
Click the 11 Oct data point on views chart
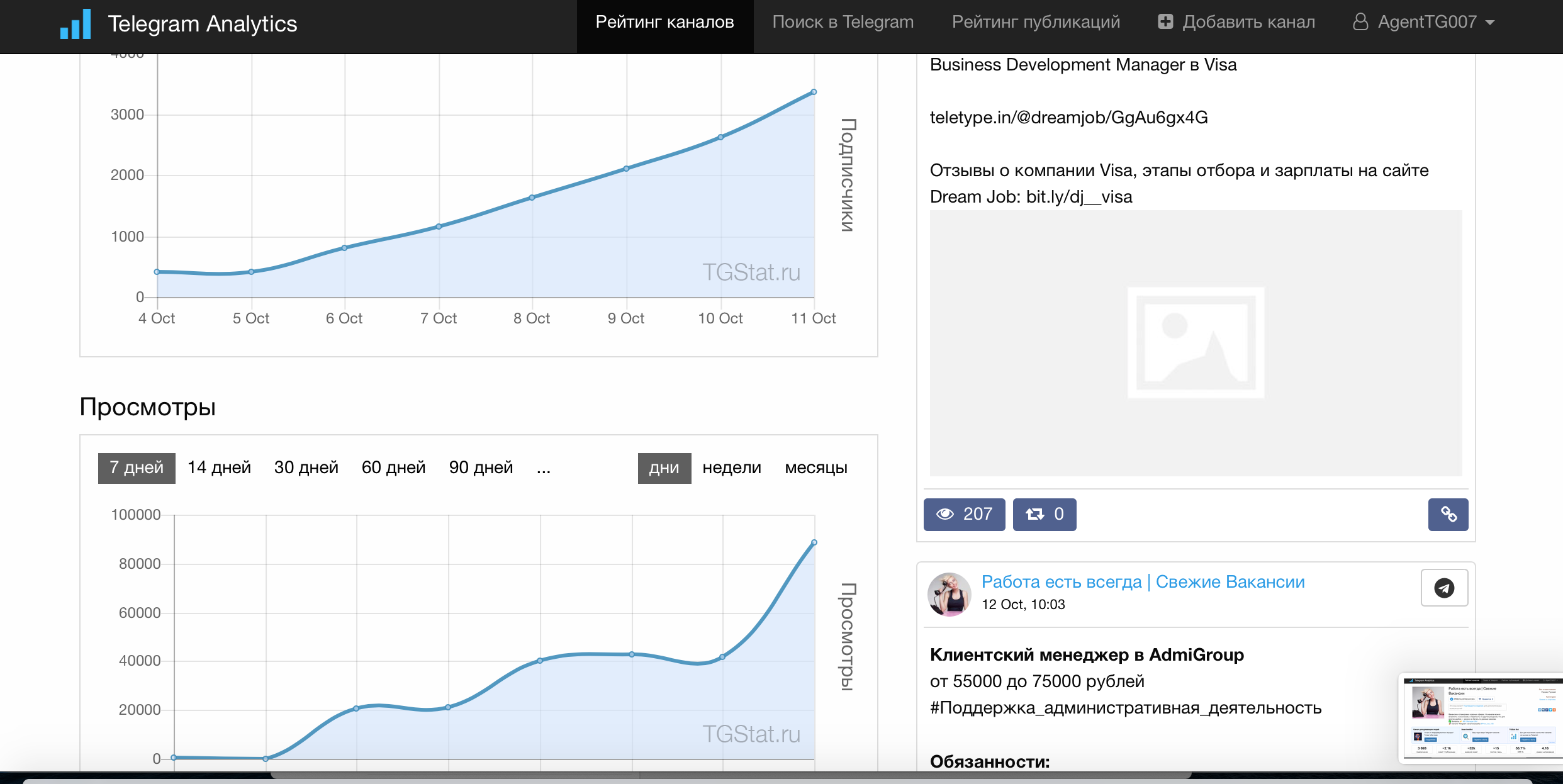(814, 542)
